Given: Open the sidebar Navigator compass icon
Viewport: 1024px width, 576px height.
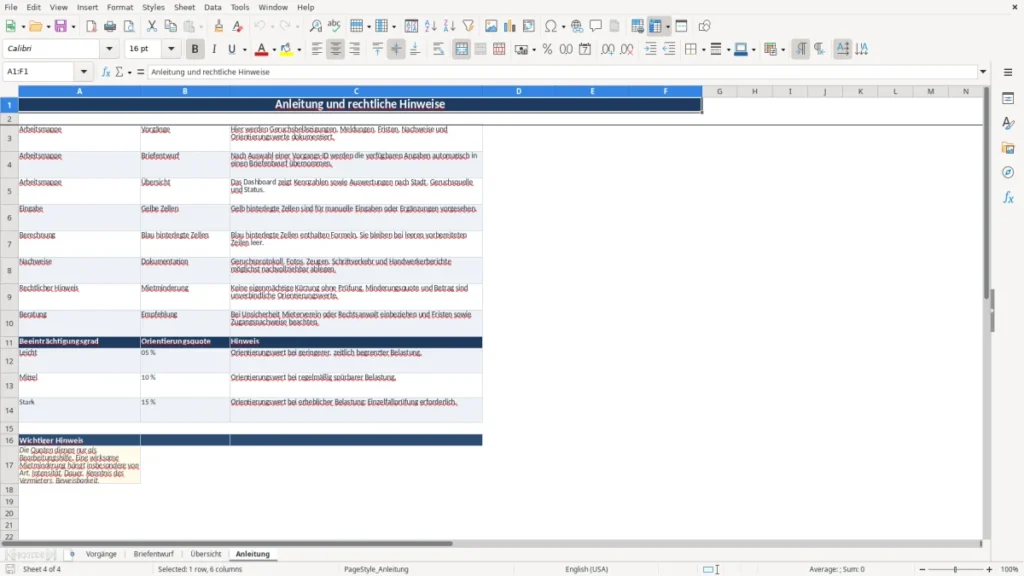Looking at the screenshot, I should coord(1008,172).
